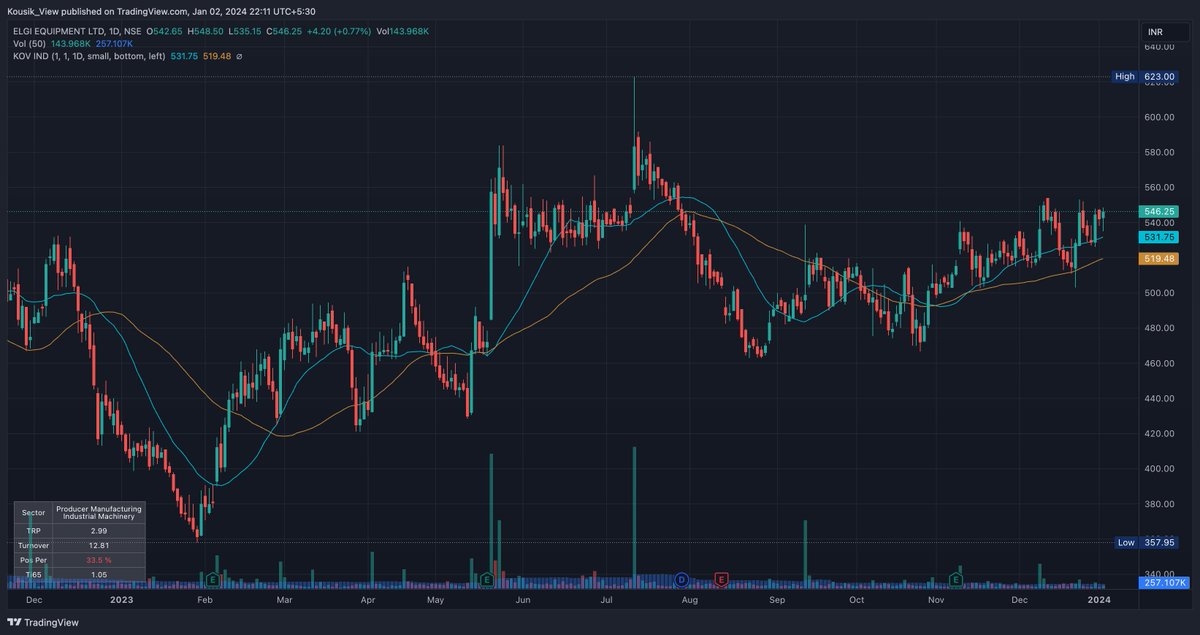This screenshot has height=635, width=1200.
Task: Click the current price label 546.25 on axis
Action: (1161, 212)
